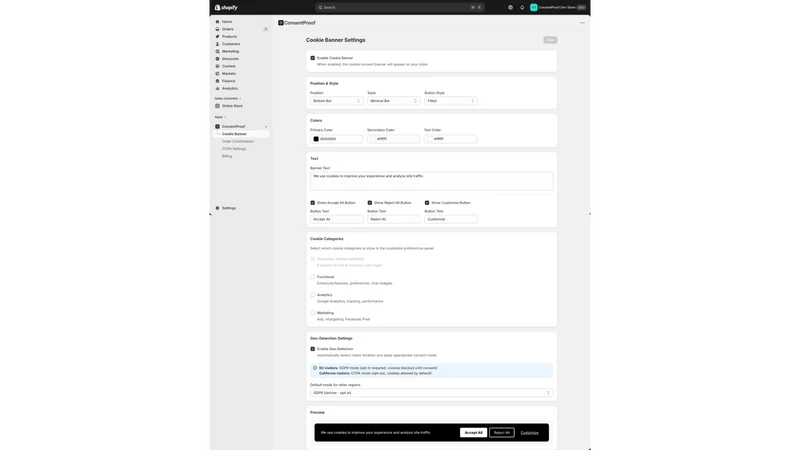The image size is (800, 450).
Task: Open Settings in sidebar
Action: pos(229,208)
